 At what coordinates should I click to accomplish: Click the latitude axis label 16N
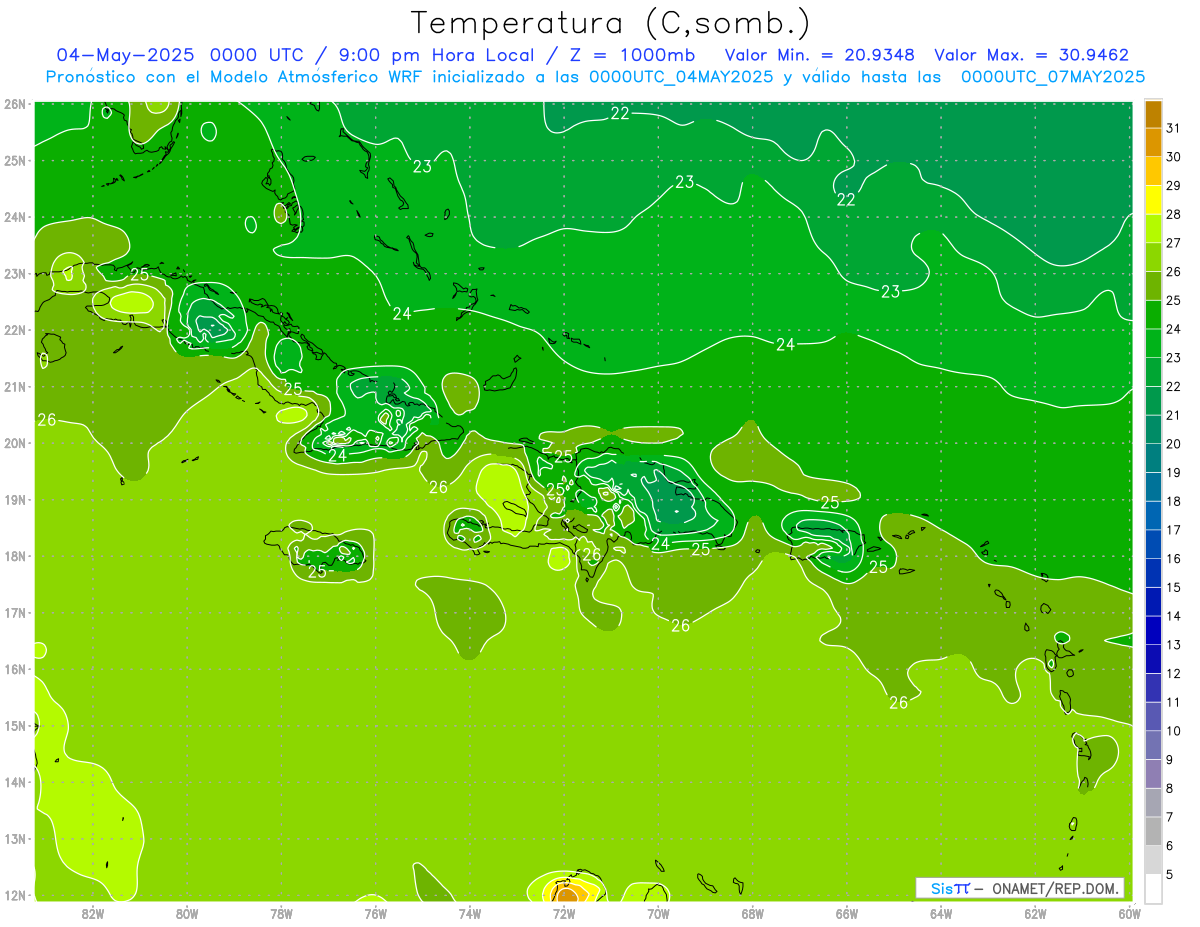(15, 669)
